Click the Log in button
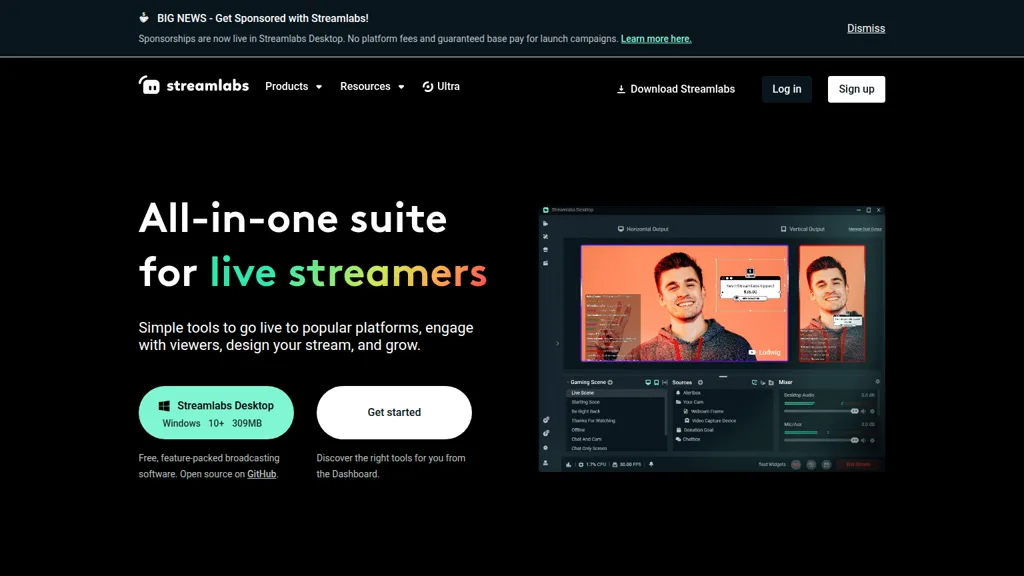This screenshot has width=1024, height=576. [786, 89]
